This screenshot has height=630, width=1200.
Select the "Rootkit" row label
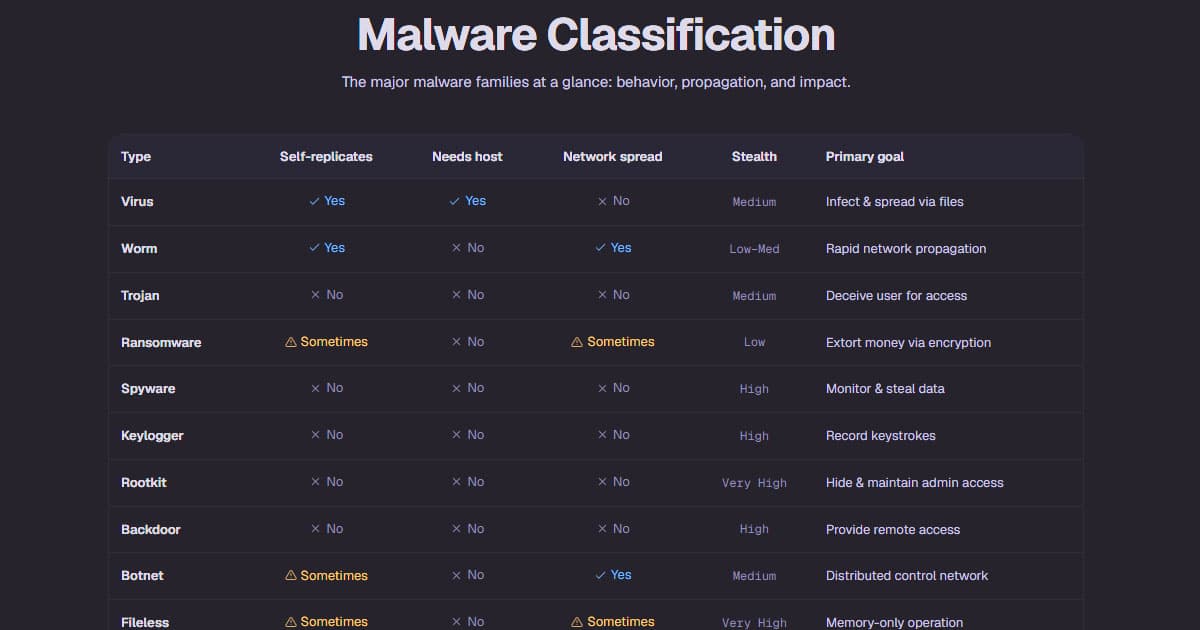tap(144, 482)
